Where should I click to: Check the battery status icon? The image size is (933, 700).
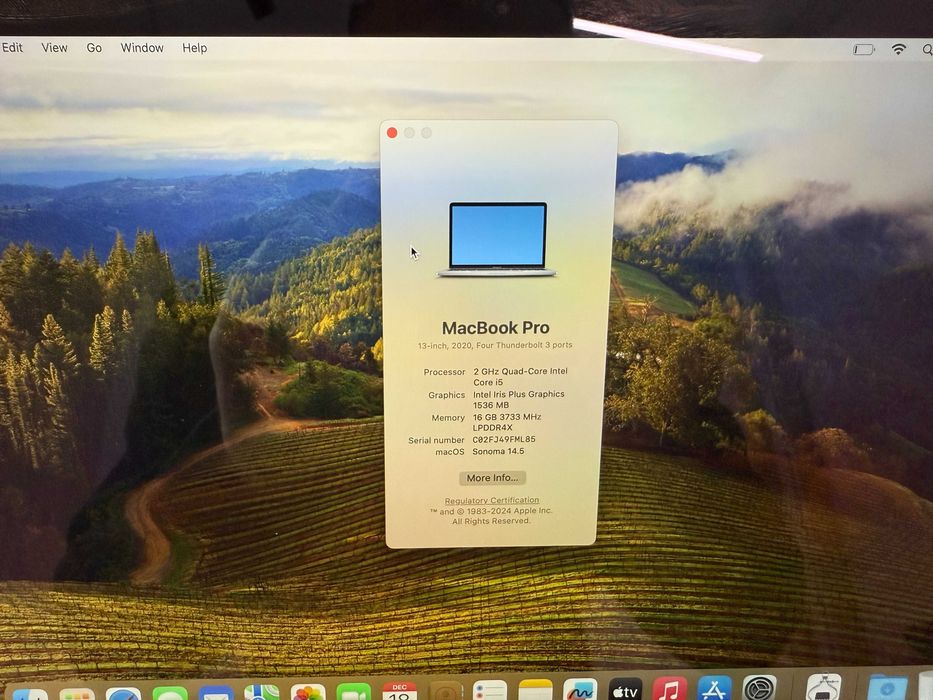coord(863,49)
